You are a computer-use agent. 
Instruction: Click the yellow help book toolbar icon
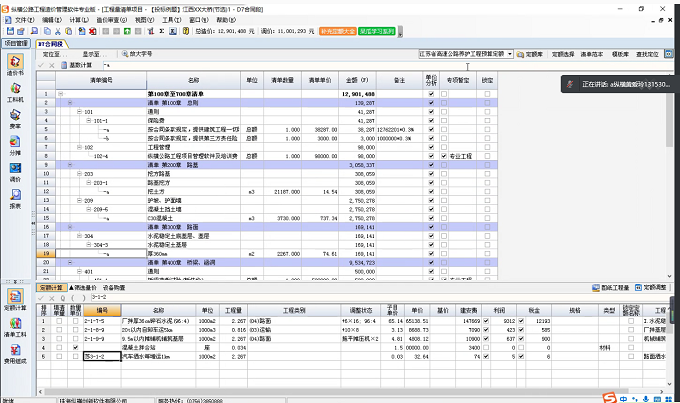tap(186, 31)
